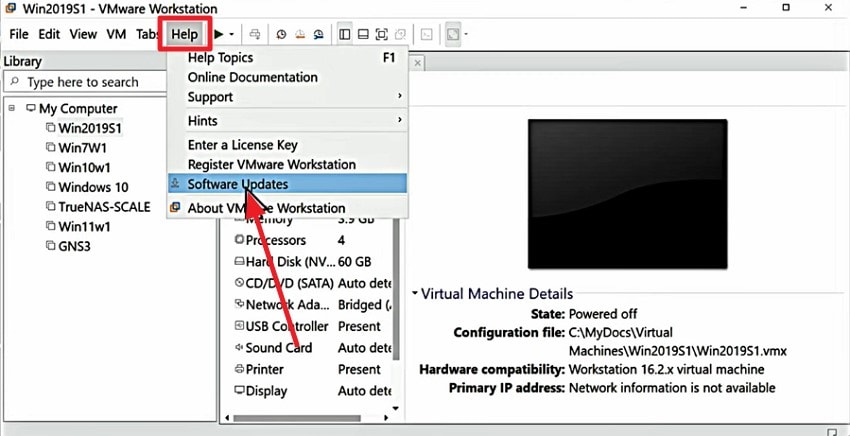Click the Network Adapter icon

[239, 304]
